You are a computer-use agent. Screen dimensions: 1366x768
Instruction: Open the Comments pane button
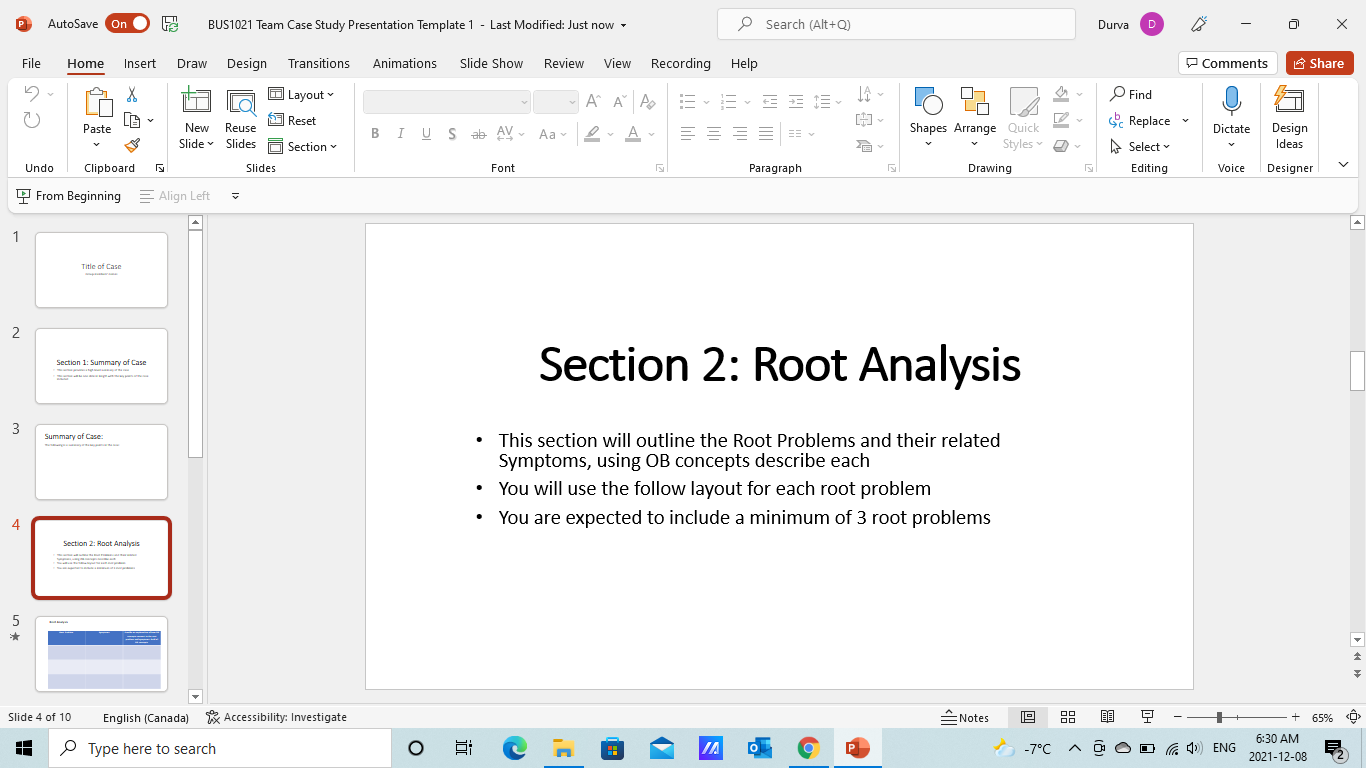(1227, 63)
